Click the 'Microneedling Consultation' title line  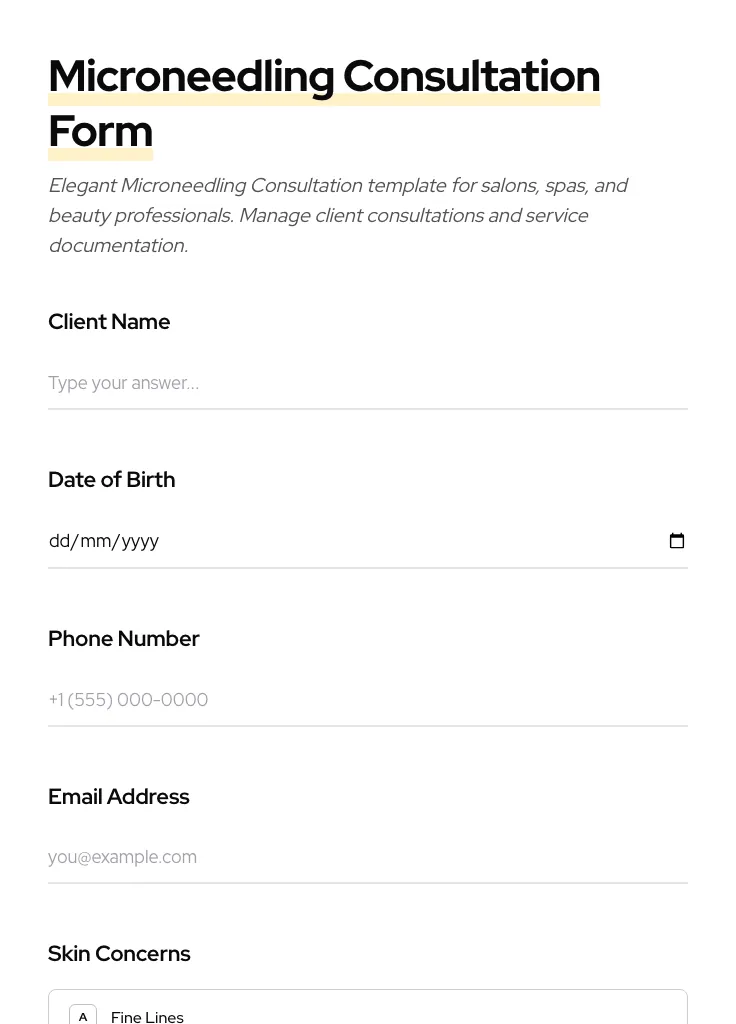[x=324, y=77]
